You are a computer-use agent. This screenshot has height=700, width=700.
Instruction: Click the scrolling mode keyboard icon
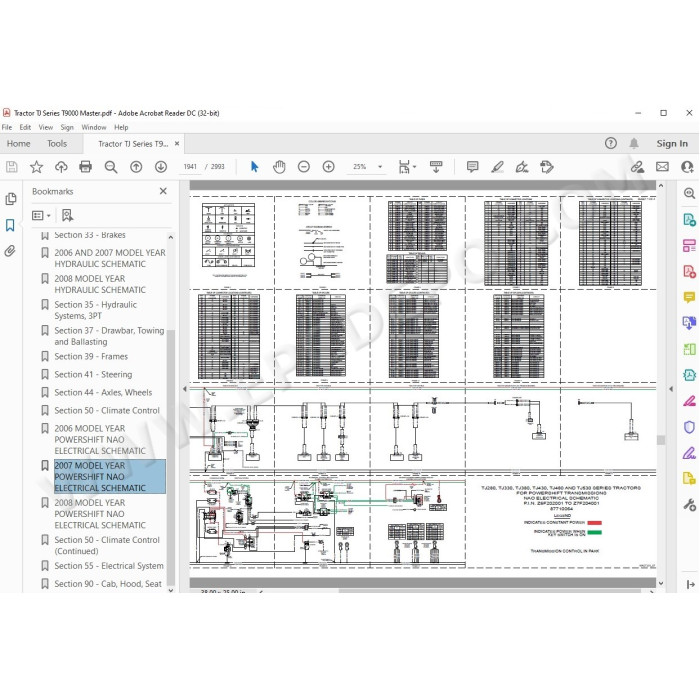point(436,167)
